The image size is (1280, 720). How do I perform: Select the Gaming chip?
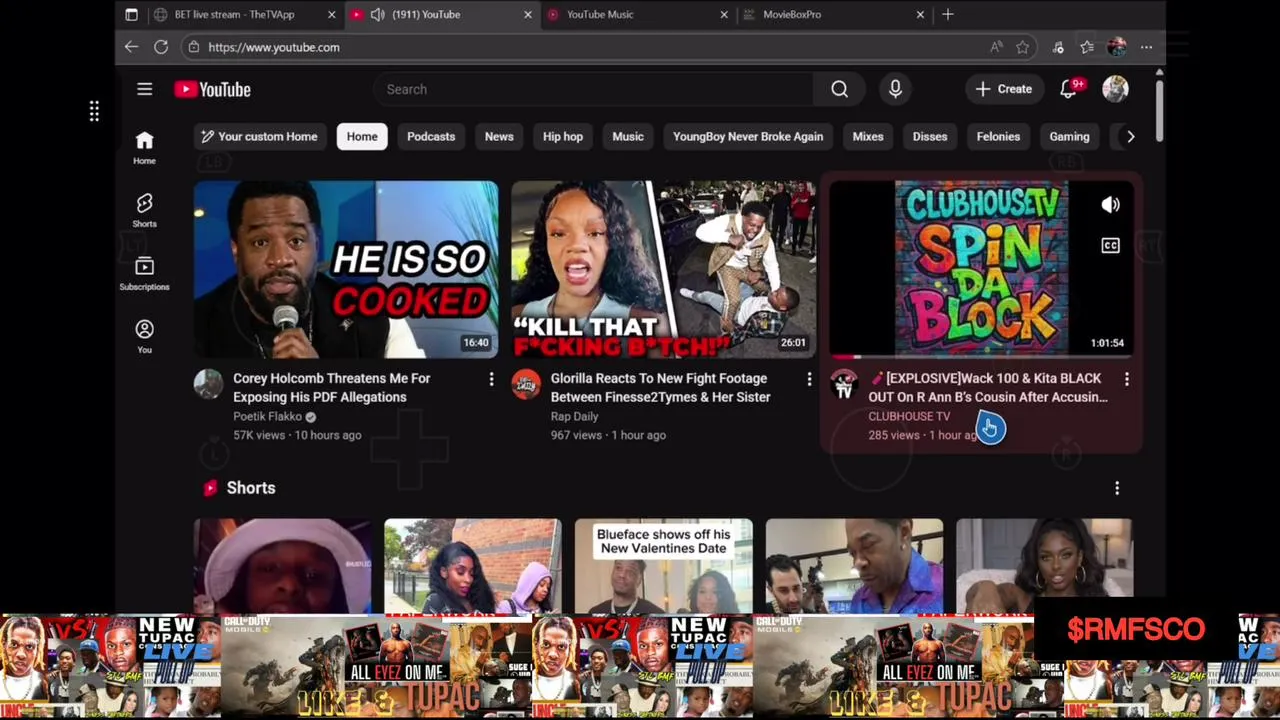[x=1069, y=137]
